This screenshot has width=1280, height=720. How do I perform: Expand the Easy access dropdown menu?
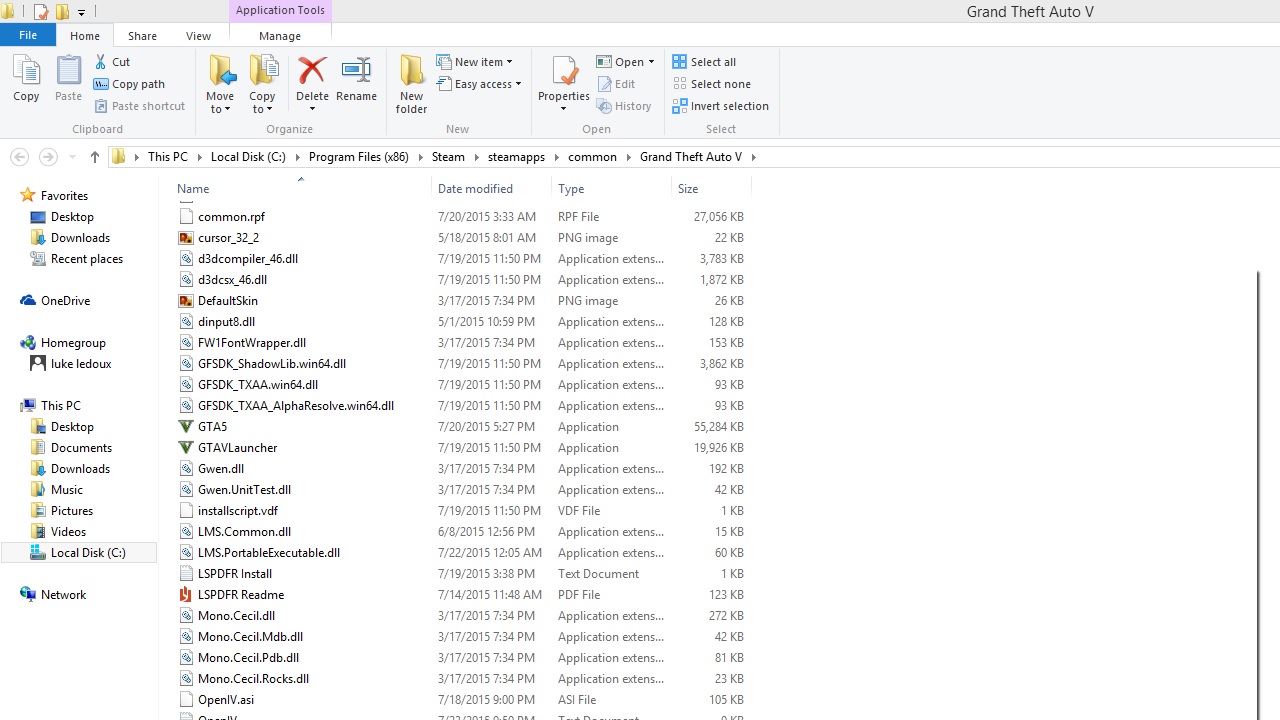pyautogui.click(x=480, y=84)
